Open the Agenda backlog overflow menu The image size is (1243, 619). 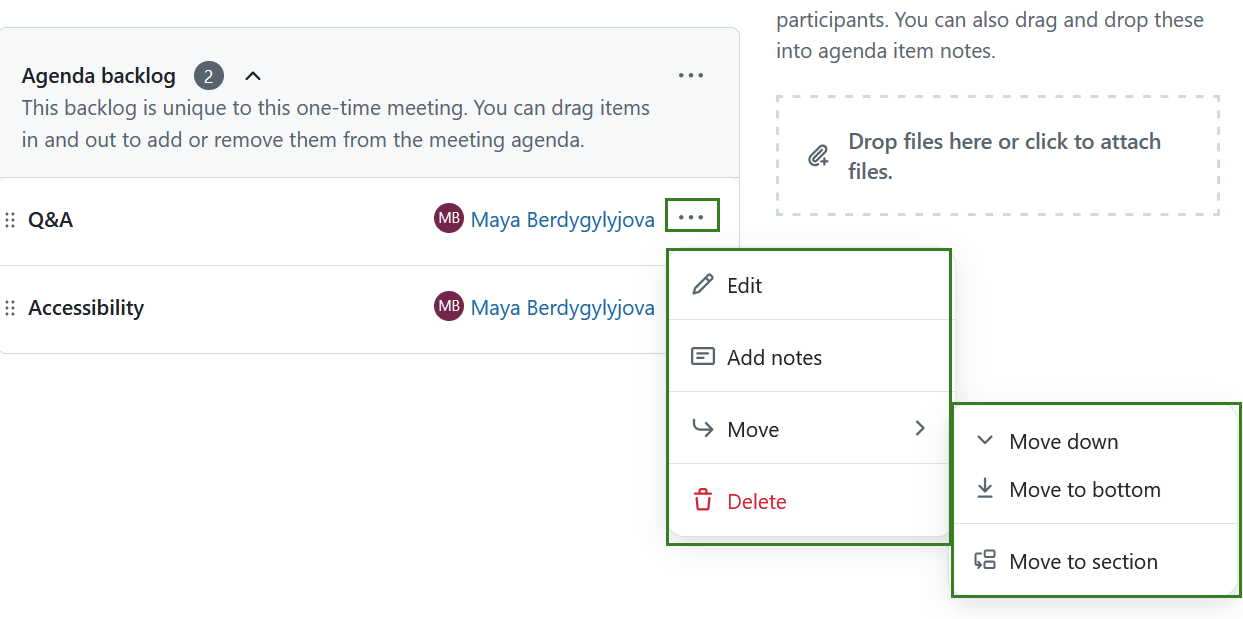point(690,75)
